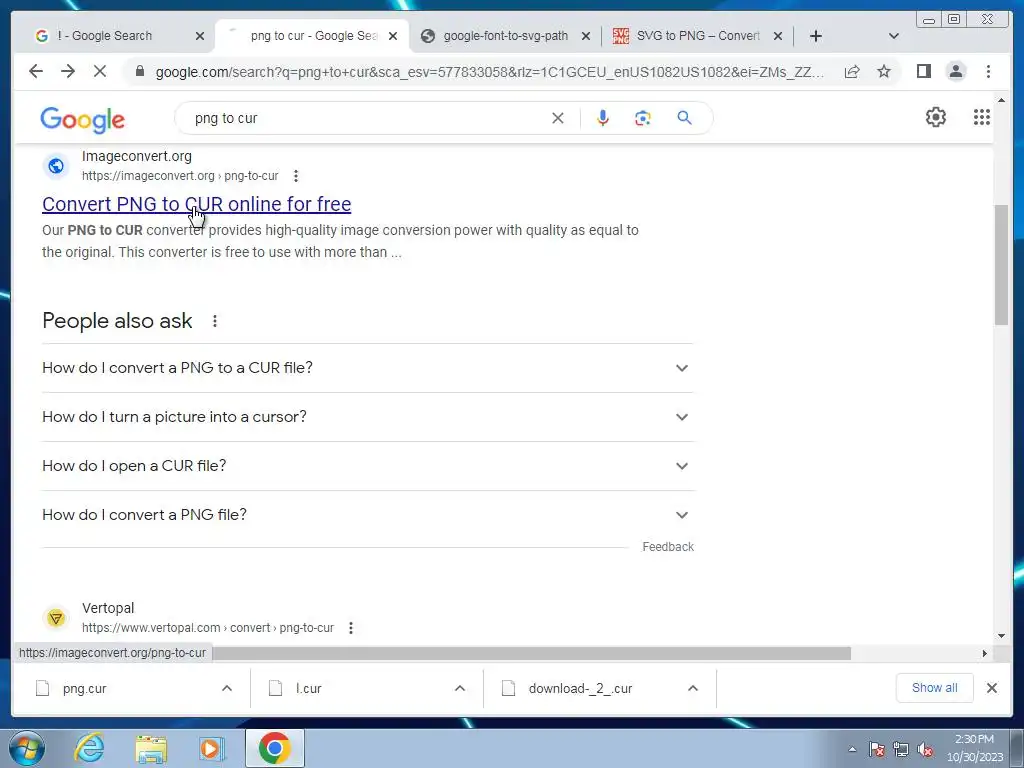Screen dimensions: 1024x768
Task: Click the Google logo
Action: click(x=82, y=120)
